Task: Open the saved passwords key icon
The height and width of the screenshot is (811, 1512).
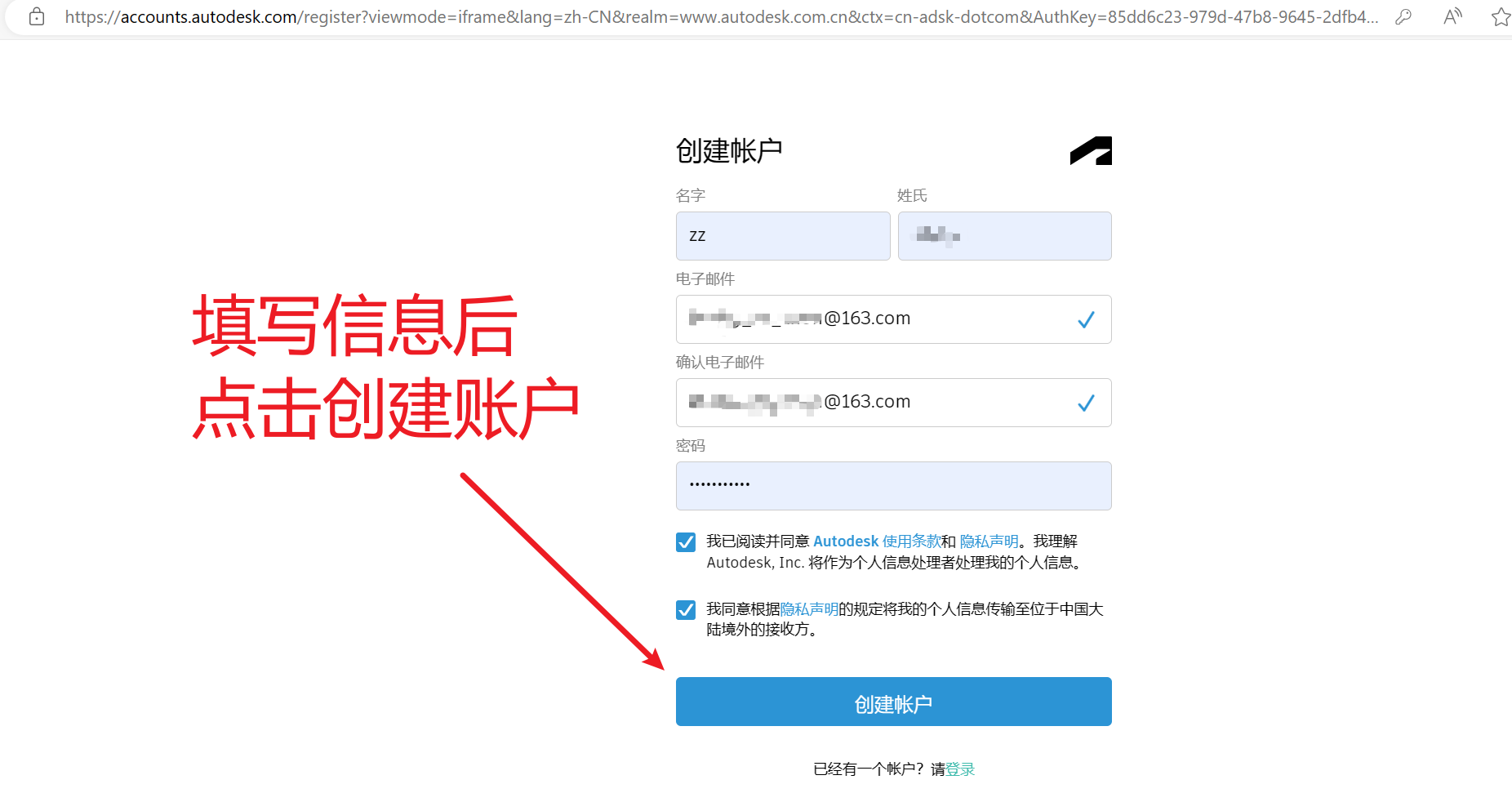Action: pyautogui.click(x=1403, y=16)
